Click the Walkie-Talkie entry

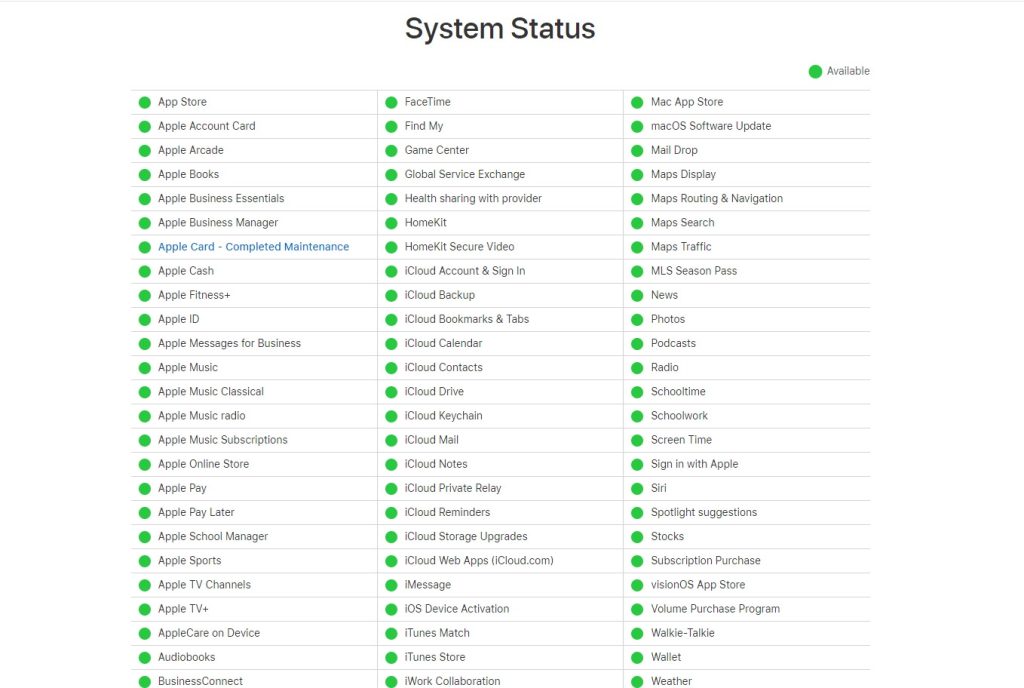click(x=683, y=633)
